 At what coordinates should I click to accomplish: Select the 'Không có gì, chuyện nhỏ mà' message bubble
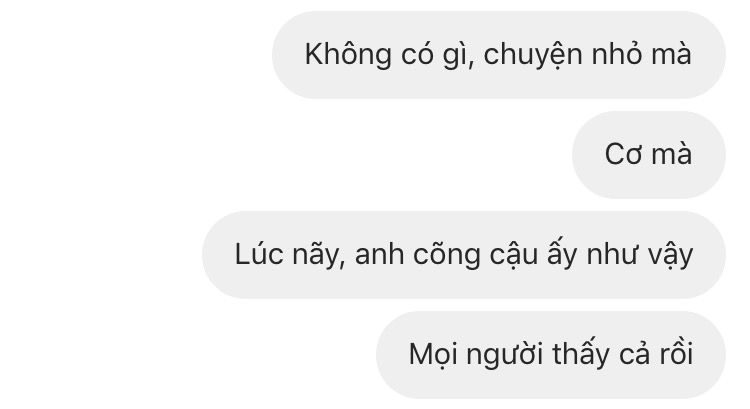pyautogui.click(x=499, y=55)
